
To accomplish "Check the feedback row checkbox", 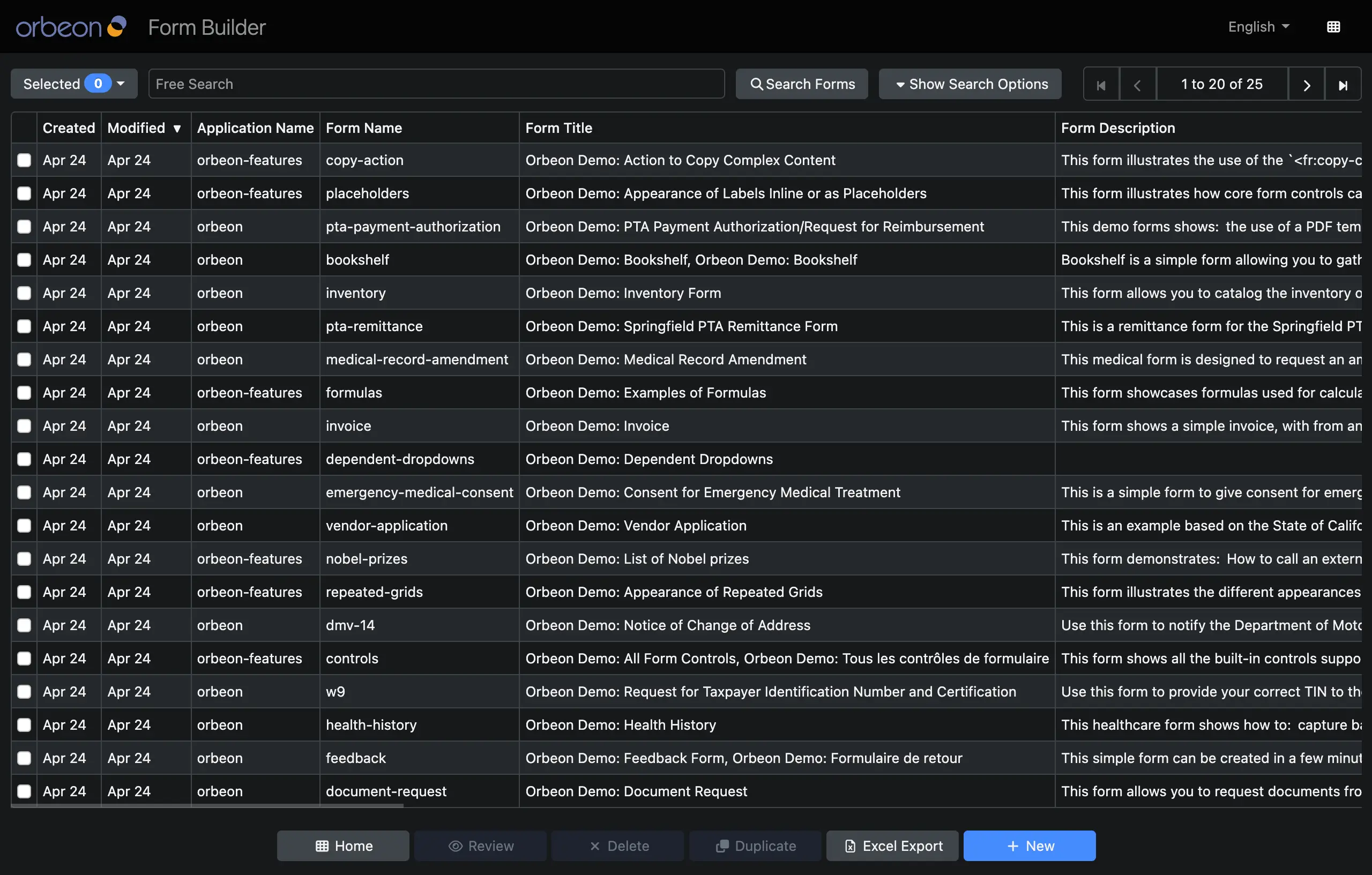I will pos(24,758).
